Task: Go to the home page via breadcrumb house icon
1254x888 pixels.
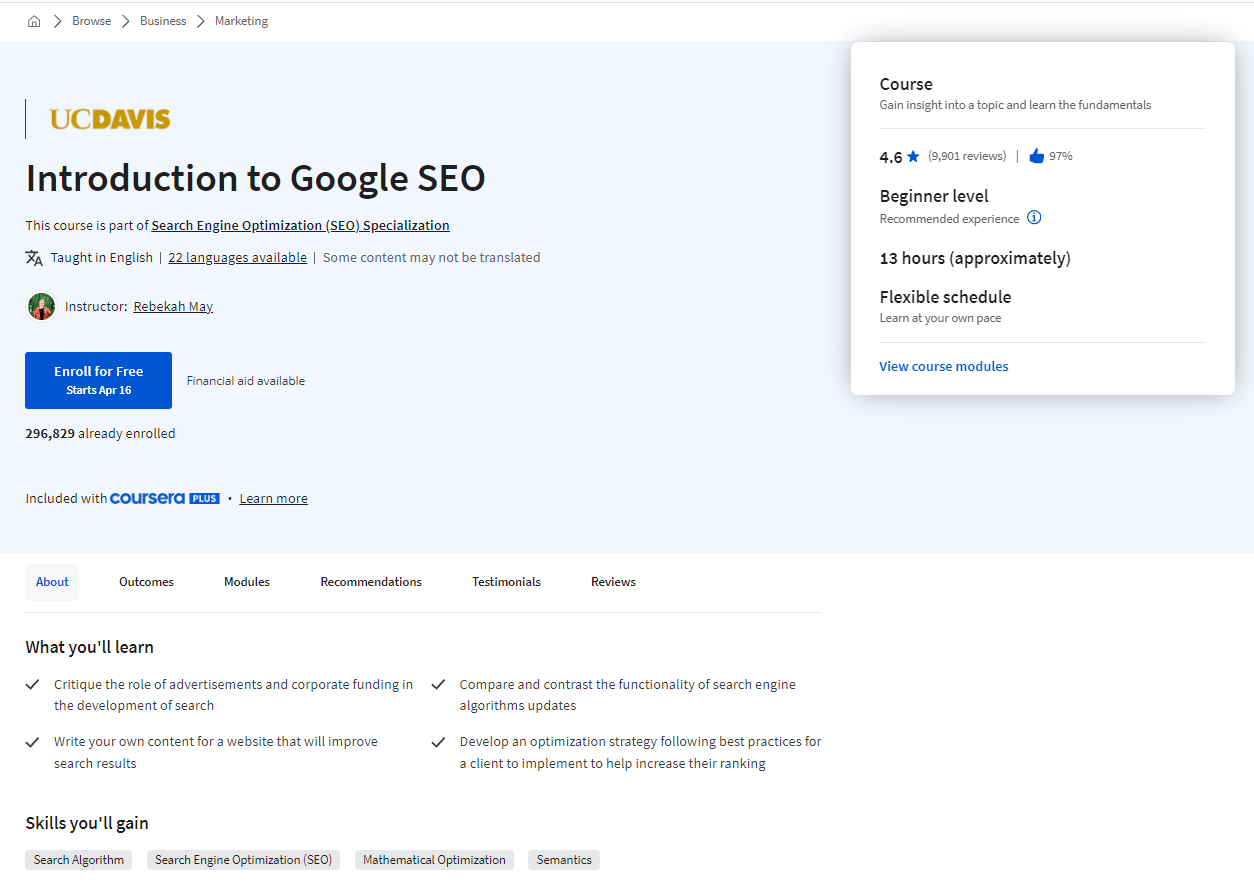Action: point(34,21)
